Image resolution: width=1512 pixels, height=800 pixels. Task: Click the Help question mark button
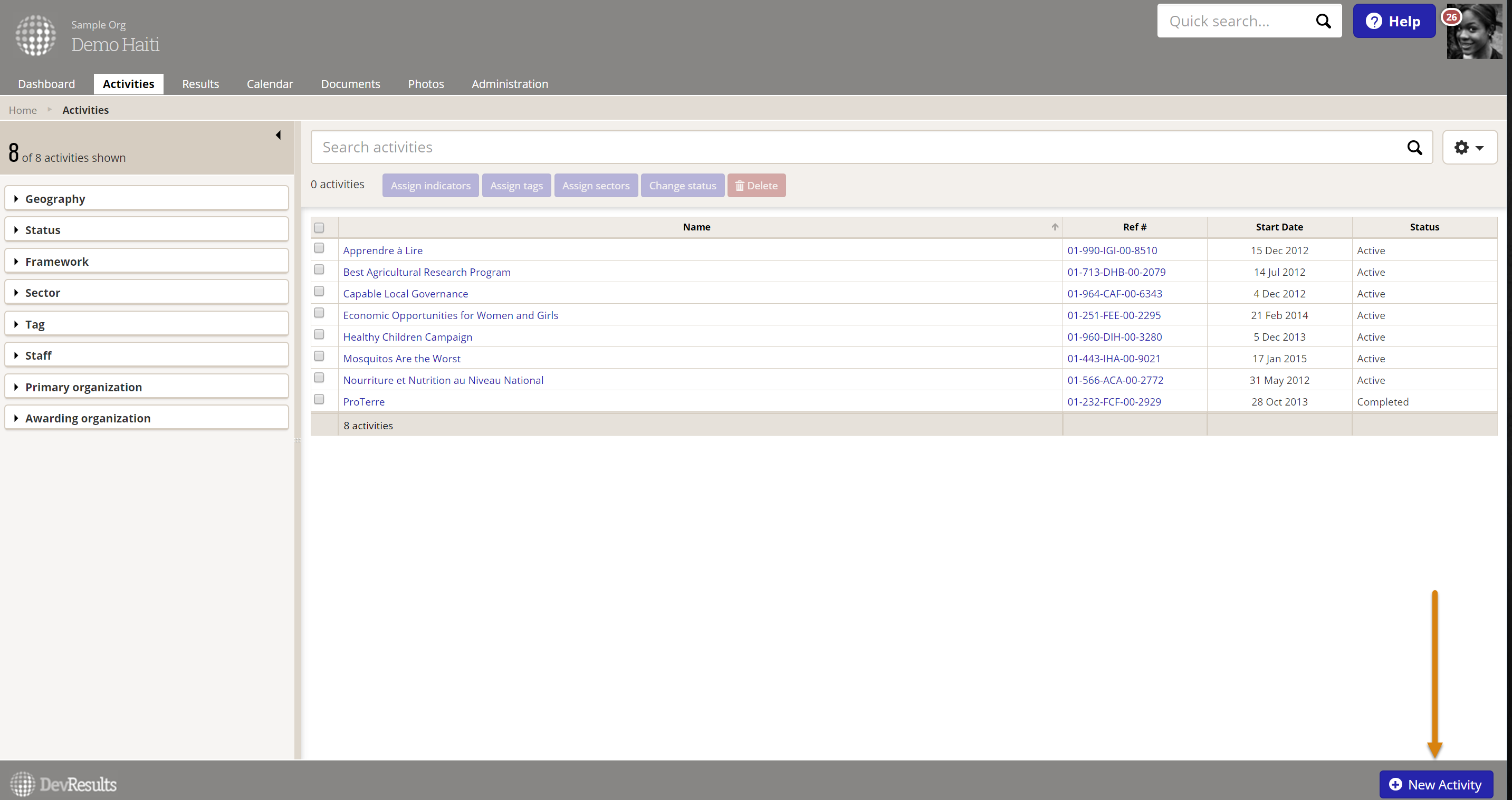pyautogui.click(x=1394, y=21)
